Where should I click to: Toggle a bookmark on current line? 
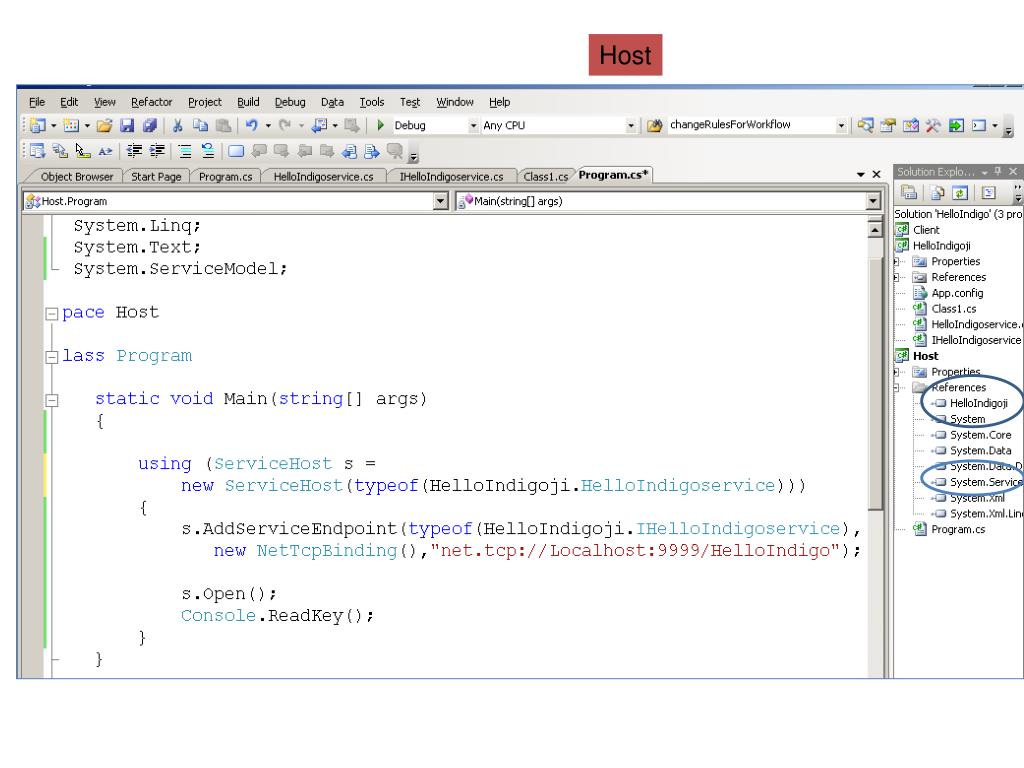236,152
